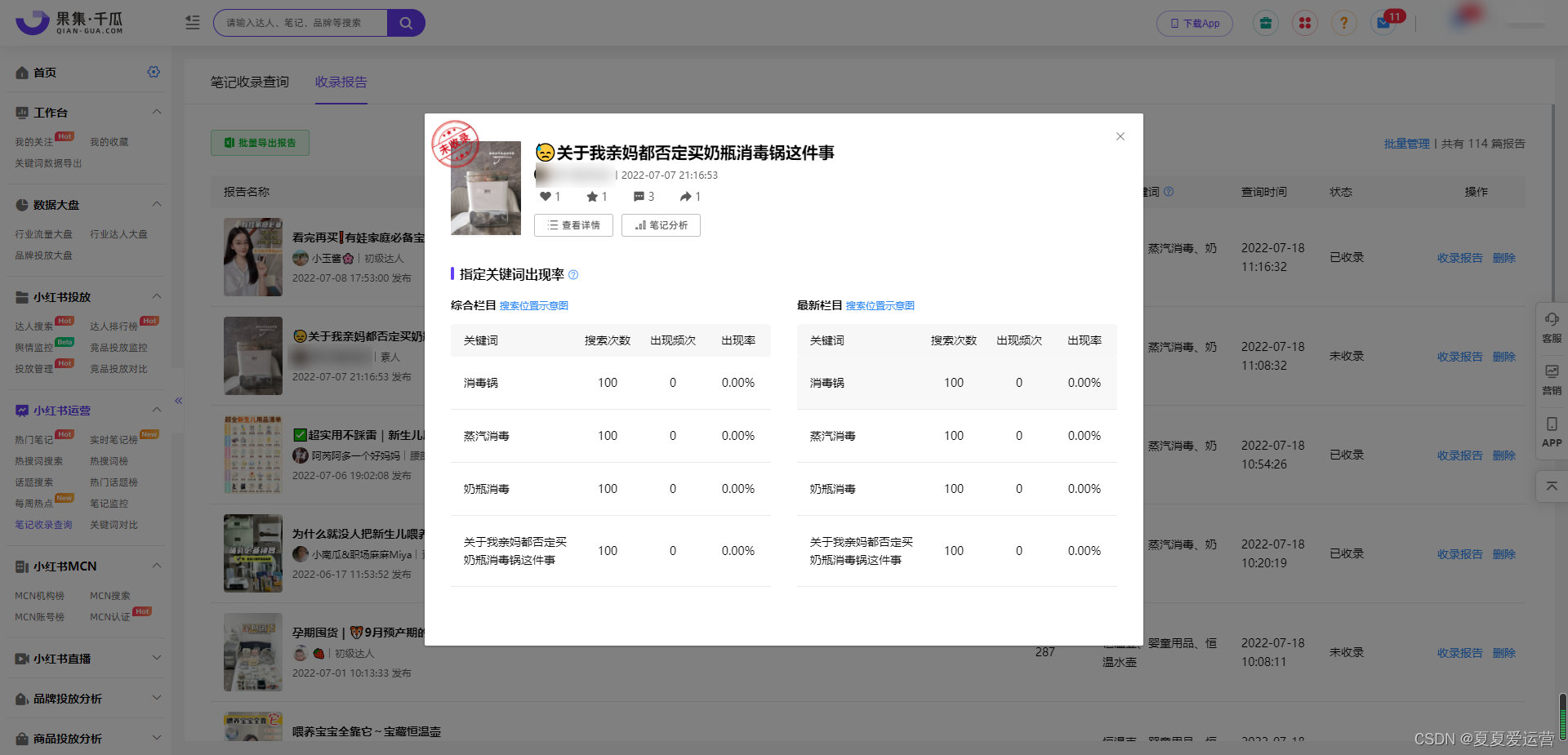Image resolution: width=1568 pixels, height=755 pixels.
Task: Open the red apps grid icon
Action: click(x=1304, y=23)
